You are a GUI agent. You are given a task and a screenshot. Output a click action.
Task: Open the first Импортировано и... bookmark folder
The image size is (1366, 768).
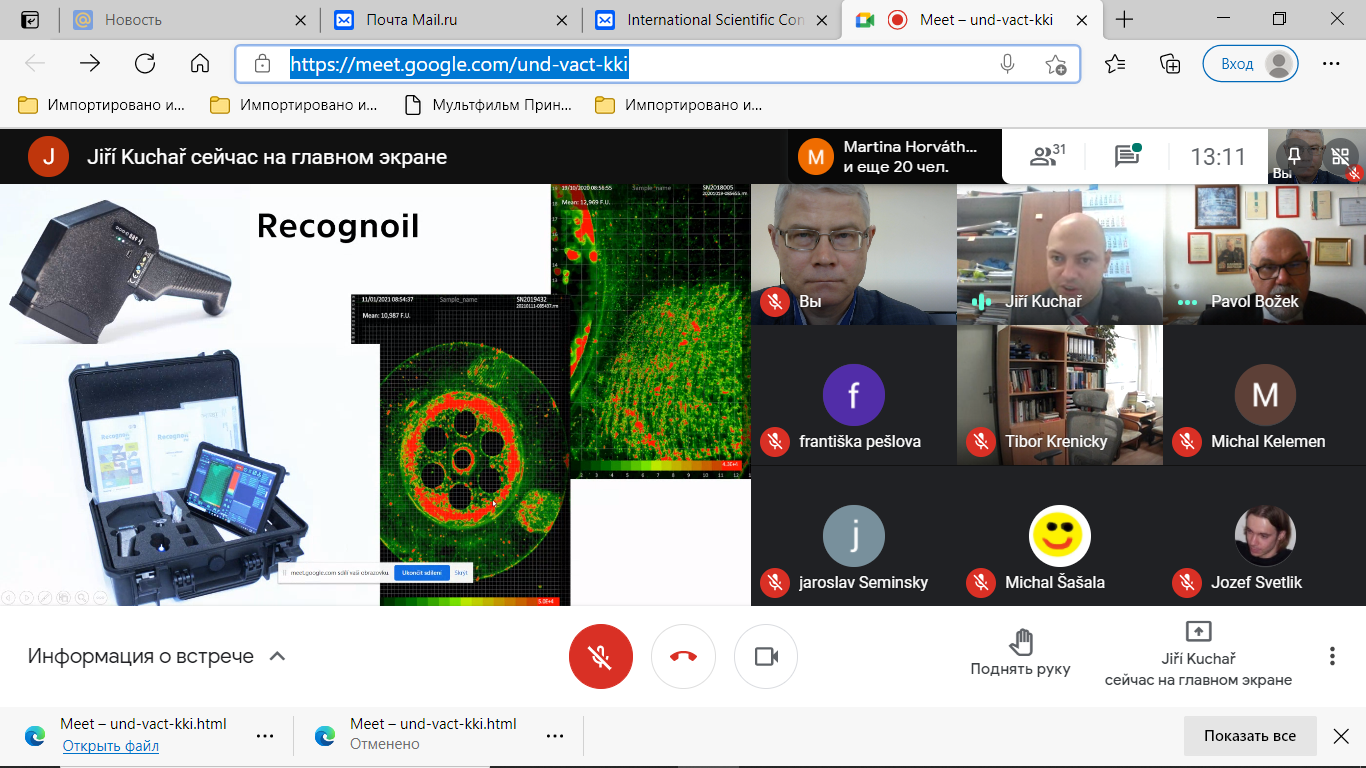pyautogui.click(x=102, y=105)
